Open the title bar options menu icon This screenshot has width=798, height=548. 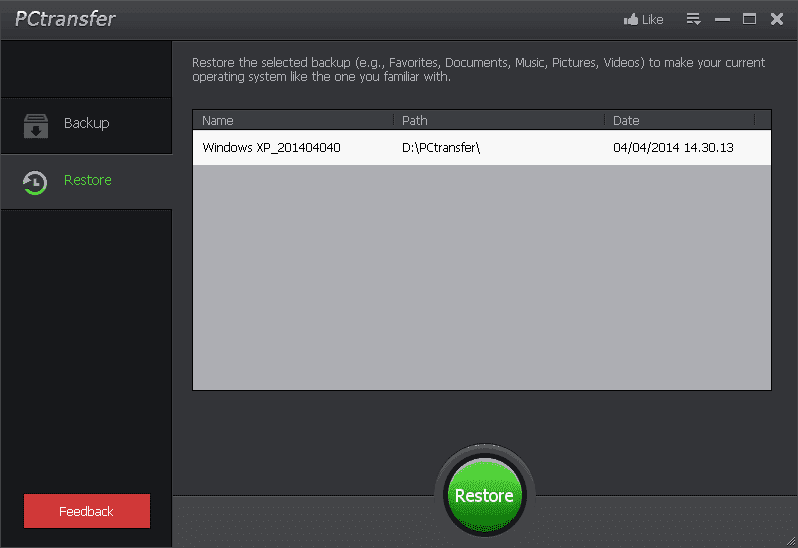pyautogui.click(x=693, y=19)
